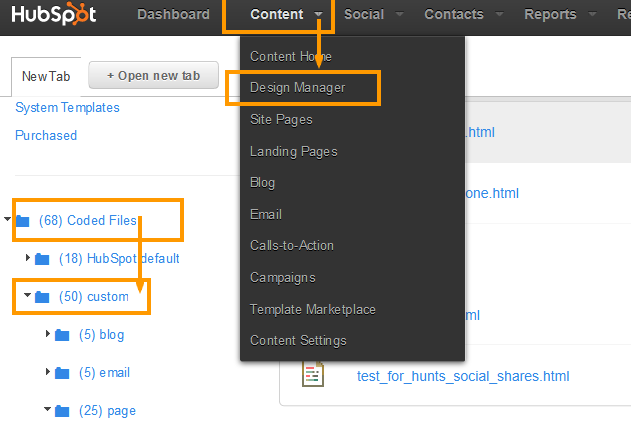Image resolution: width=631 pixels, height=422 pixels.
Task: Click the blog folder icon
Action: tap(62, 335)
